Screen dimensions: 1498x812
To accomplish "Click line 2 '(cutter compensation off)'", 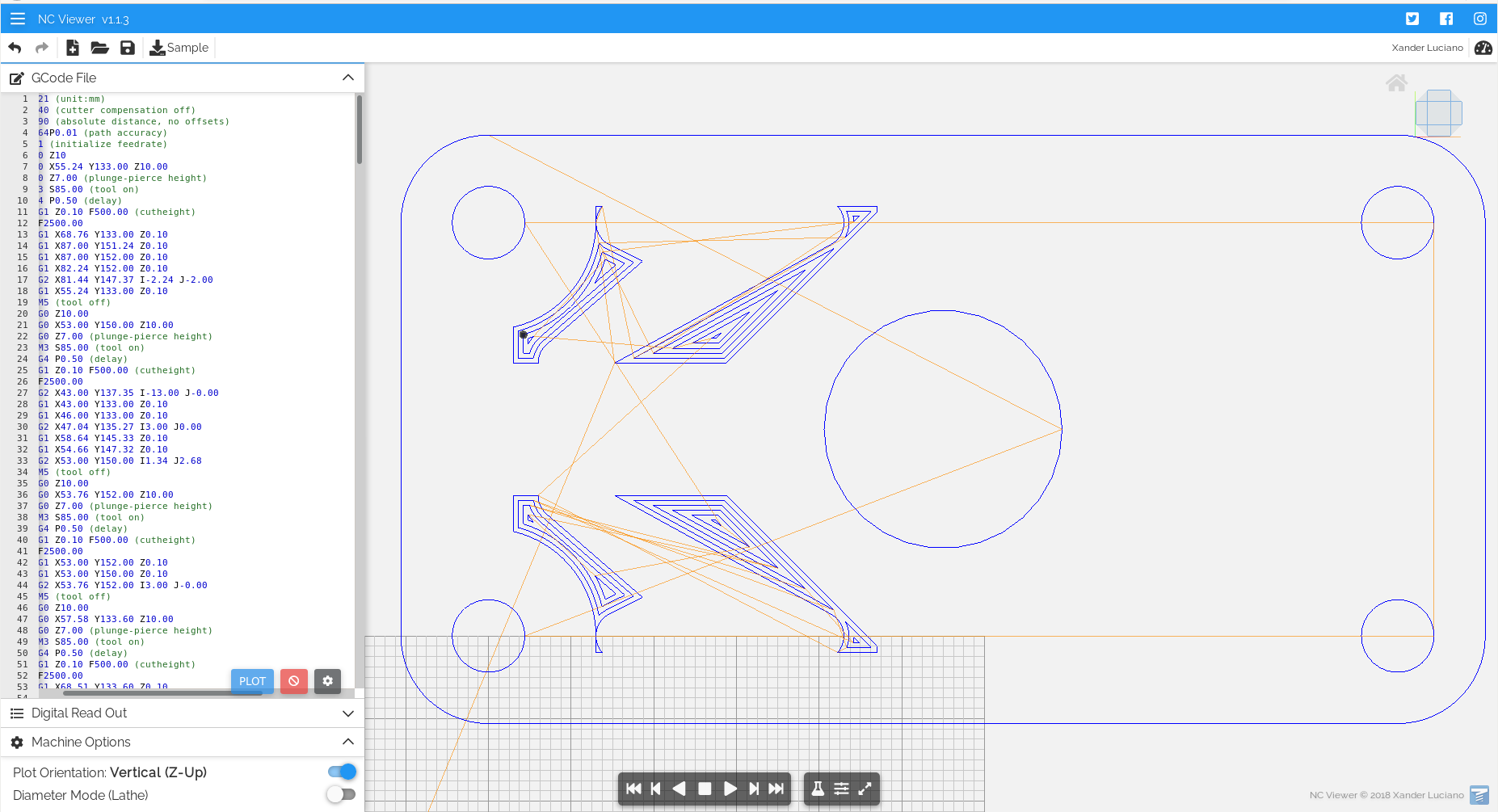I will 117,110.
